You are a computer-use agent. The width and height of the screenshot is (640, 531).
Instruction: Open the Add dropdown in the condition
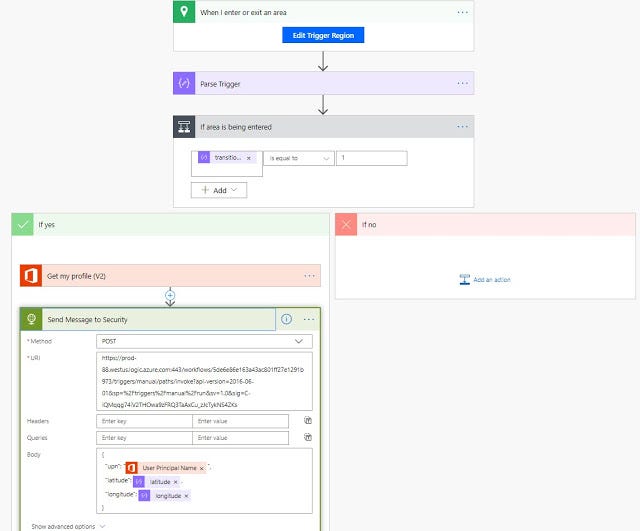pos(218,189)
